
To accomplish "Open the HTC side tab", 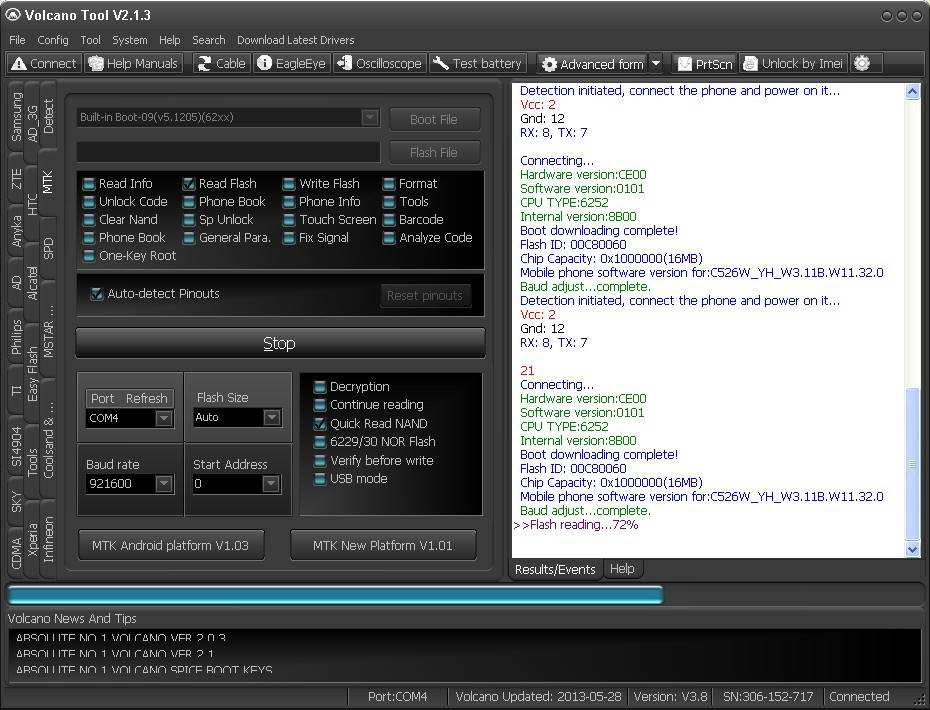I will (32, 203).
